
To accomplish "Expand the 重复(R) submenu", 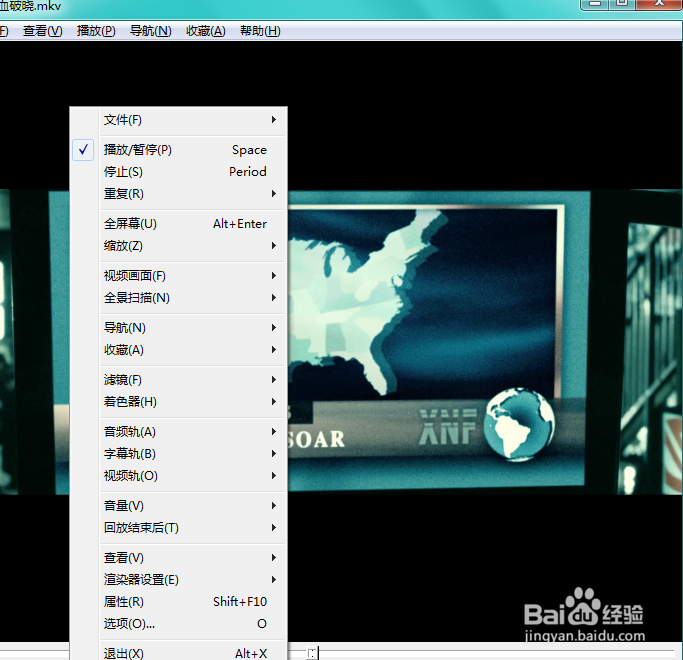I will [x=178, y=193].
